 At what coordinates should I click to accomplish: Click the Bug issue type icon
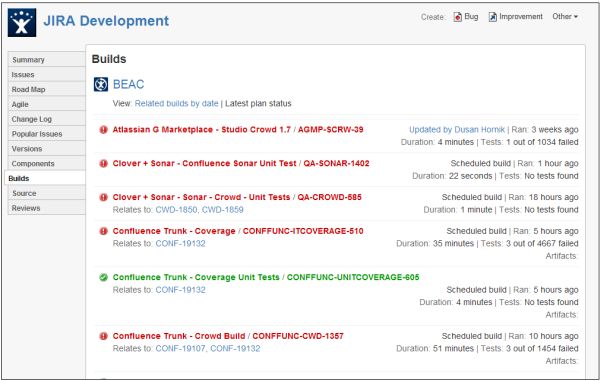coord(458,17)
